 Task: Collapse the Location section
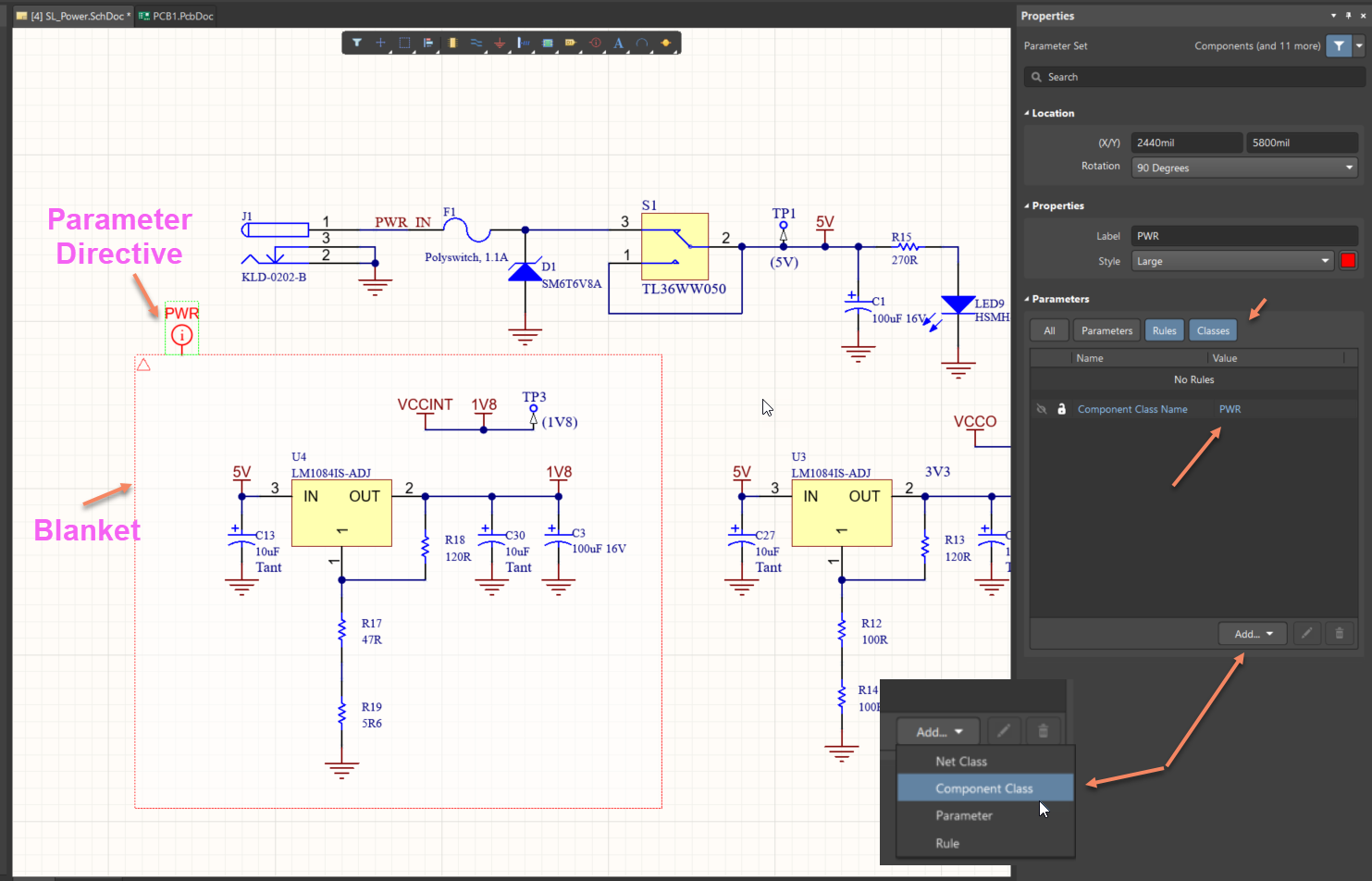pos(1049,113)
